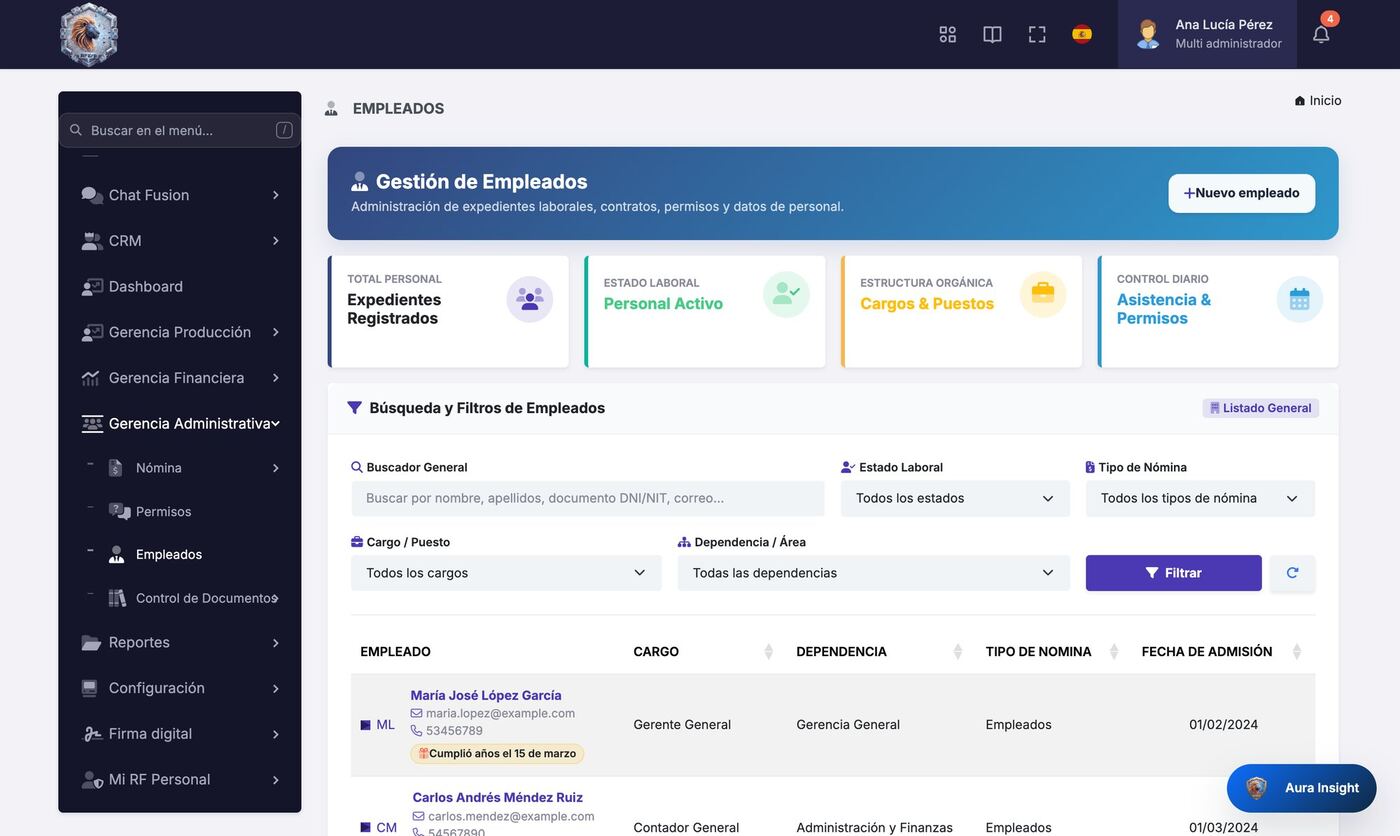1400x836 pixels.
Task: Click the CRM sidebar icon
Action: (x=92, y=241)
